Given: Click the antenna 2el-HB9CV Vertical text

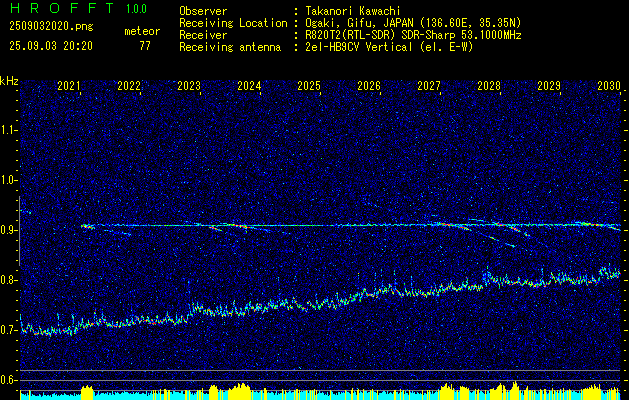Looking at the screenshot, I should pos(389,47).
